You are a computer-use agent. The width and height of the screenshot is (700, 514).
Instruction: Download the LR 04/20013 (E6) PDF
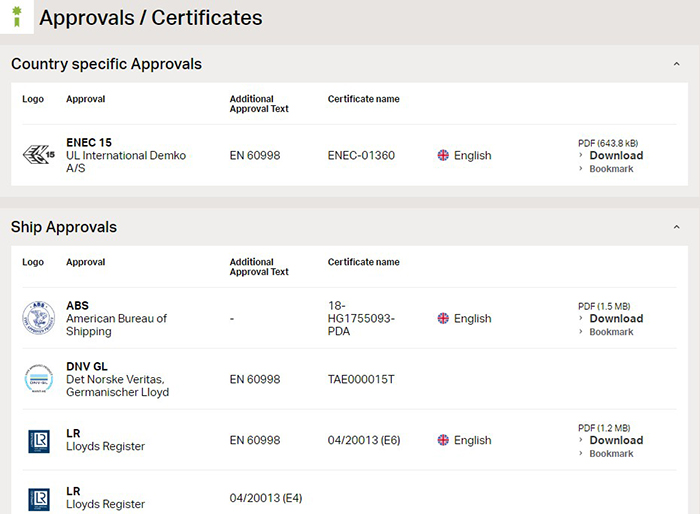pyautogui.click(x=616, y=440)
